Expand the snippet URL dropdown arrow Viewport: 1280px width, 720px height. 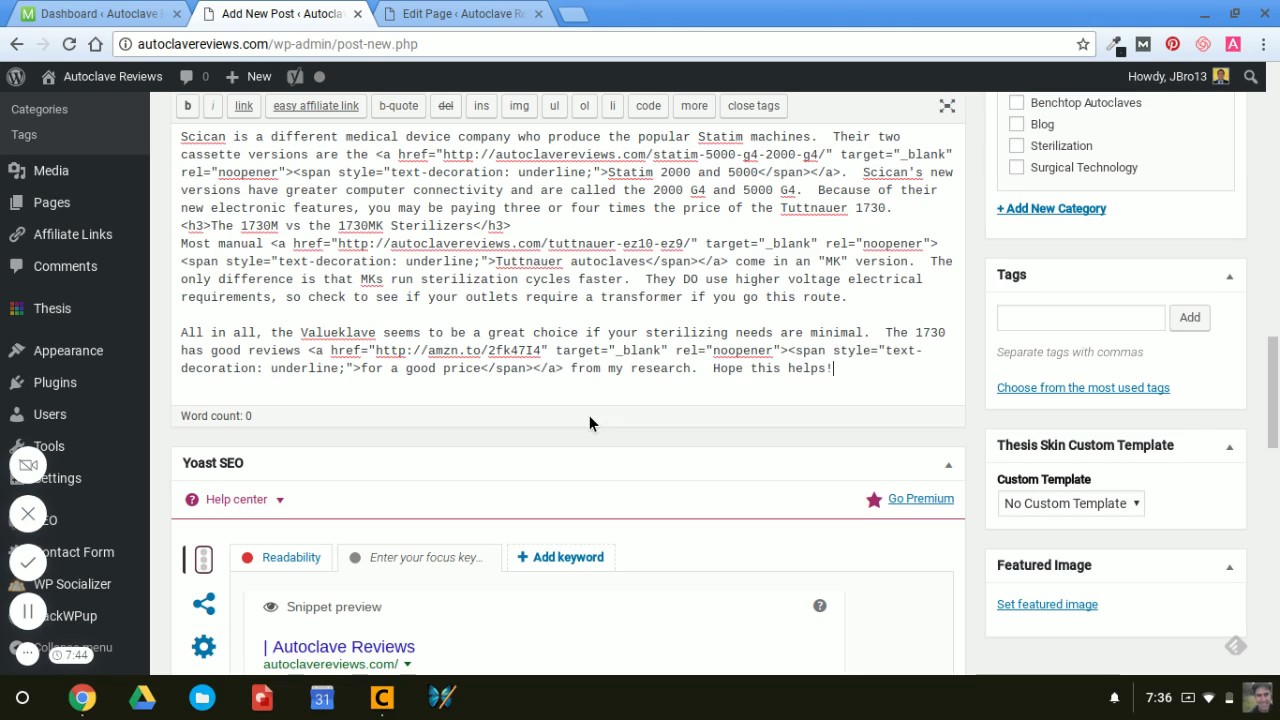tap(407, 664)
